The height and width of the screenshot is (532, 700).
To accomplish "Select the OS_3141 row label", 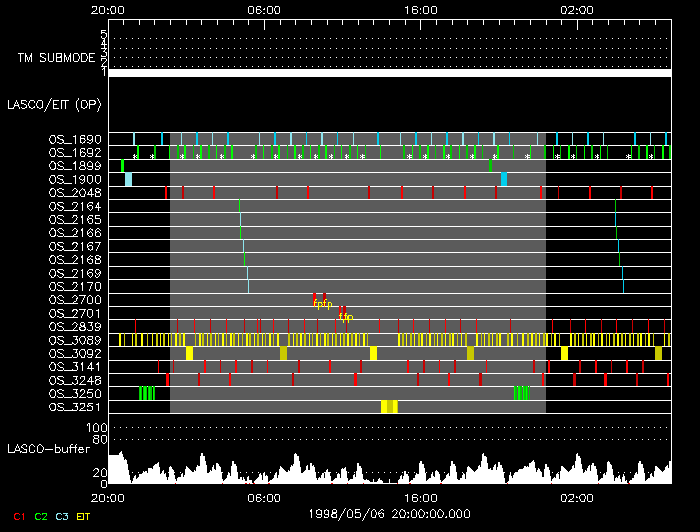I will [x=75, y=367].
